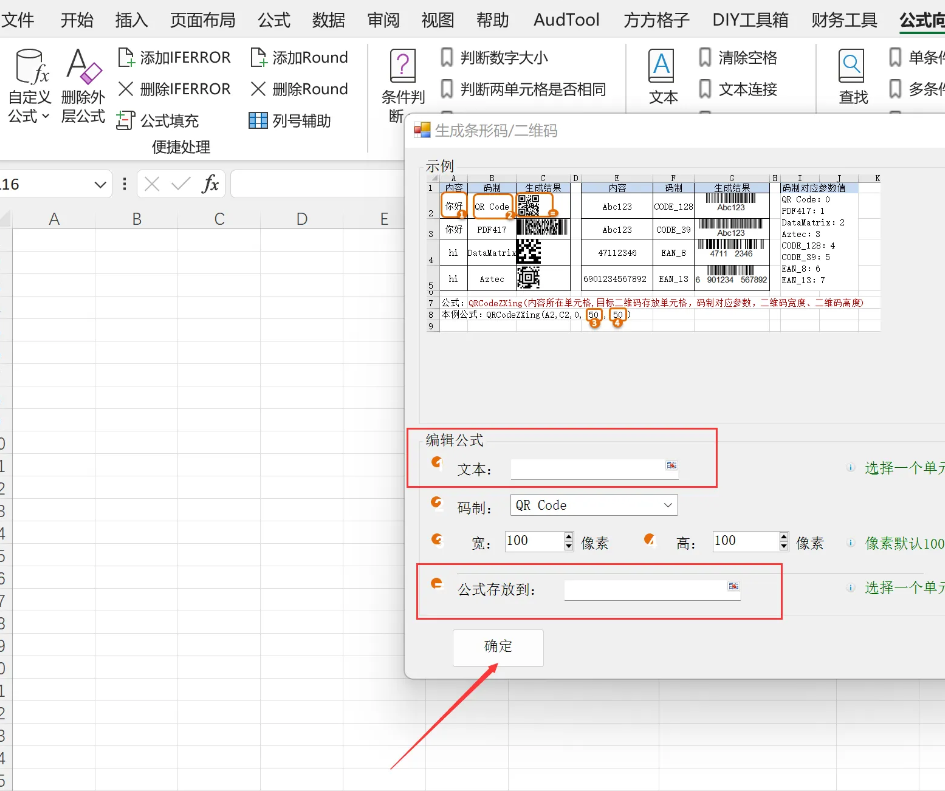Click the 确定 confirm button

click(x=498, y=647)
